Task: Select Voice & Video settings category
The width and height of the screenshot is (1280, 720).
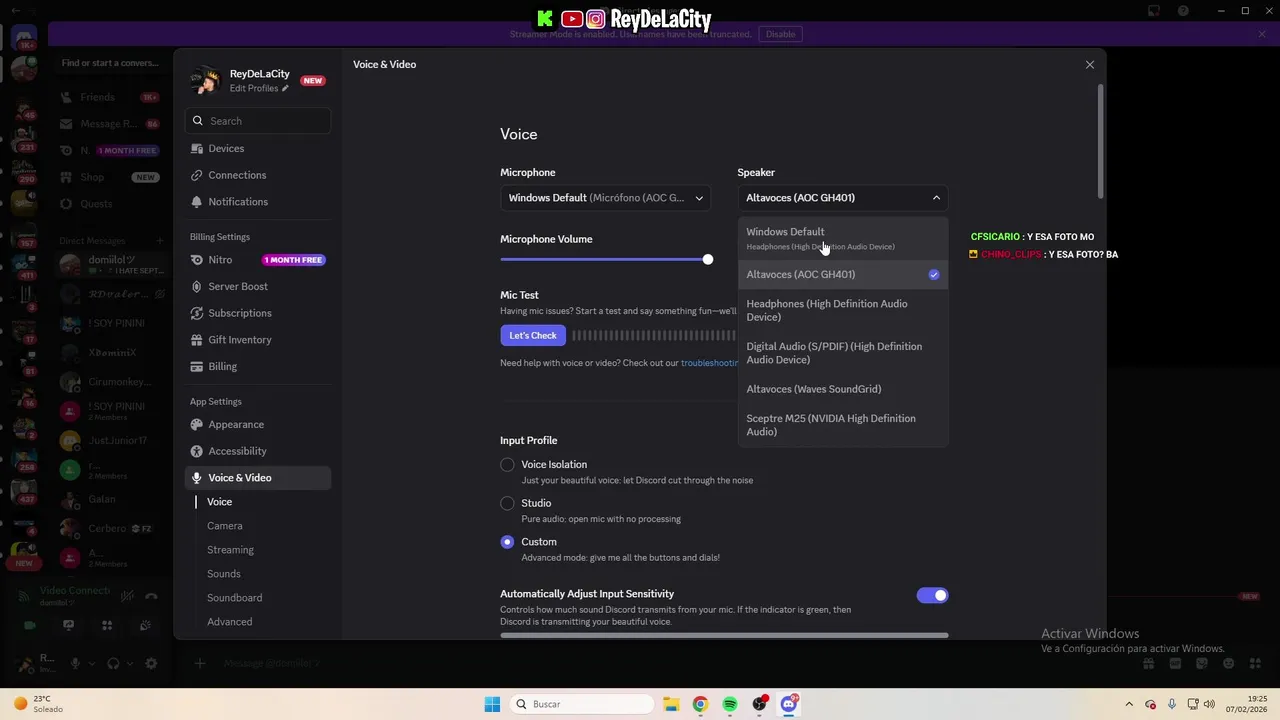Action: (258, 478)
